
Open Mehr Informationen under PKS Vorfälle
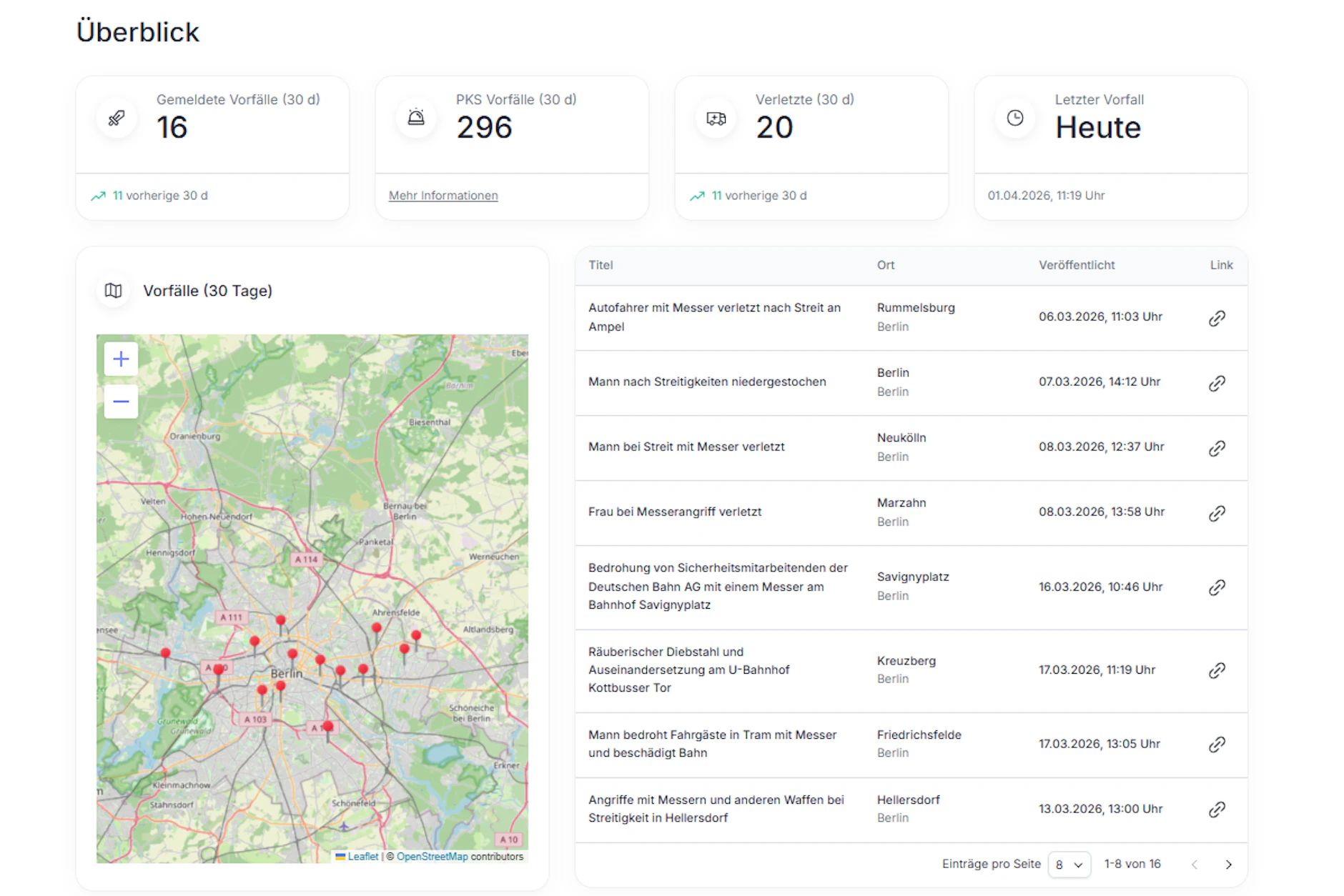(x=443, y=195)
